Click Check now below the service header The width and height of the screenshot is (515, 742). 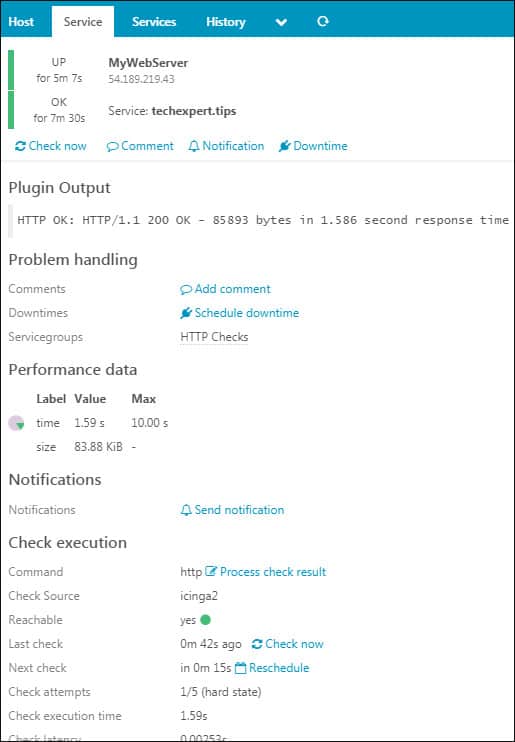pos(51,146)
